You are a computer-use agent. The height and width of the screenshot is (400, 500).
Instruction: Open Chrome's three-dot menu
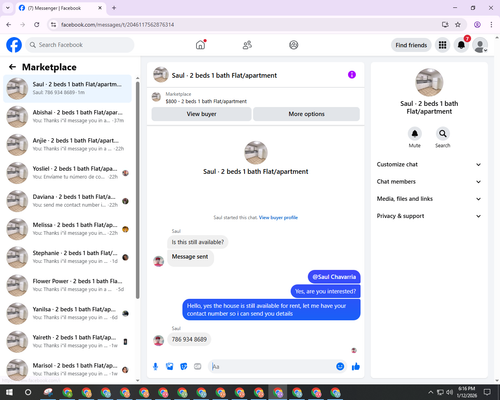pyautogui.click(x=491, y=25)
